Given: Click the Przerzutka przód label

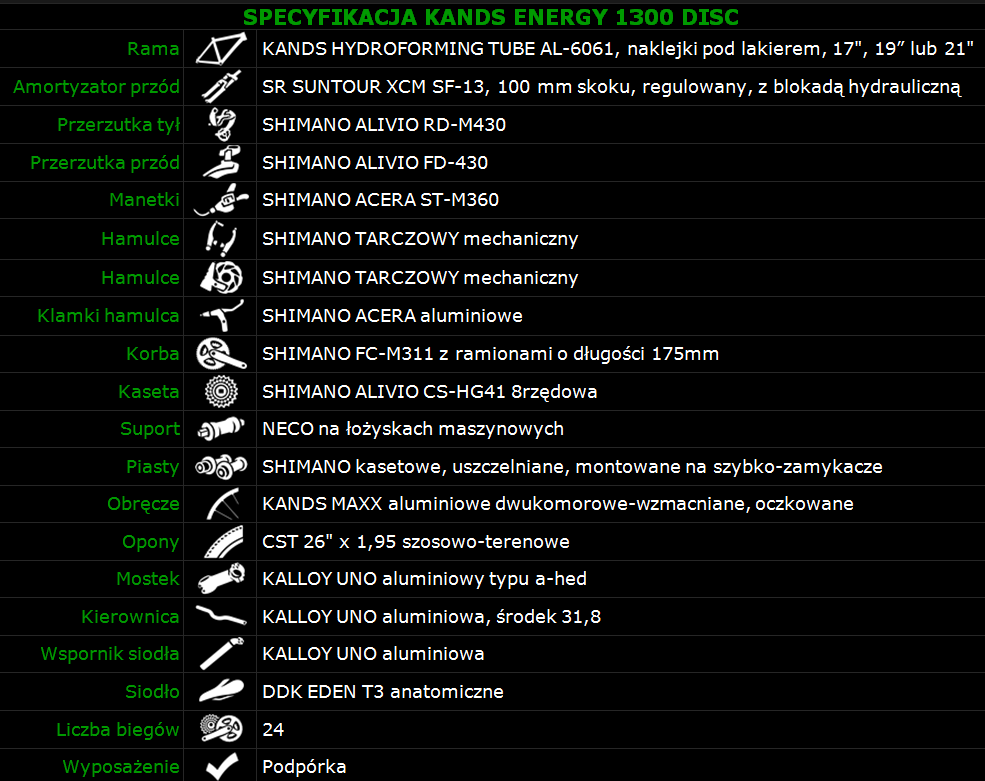Looking at the screenshot, I should pos(105,163).
